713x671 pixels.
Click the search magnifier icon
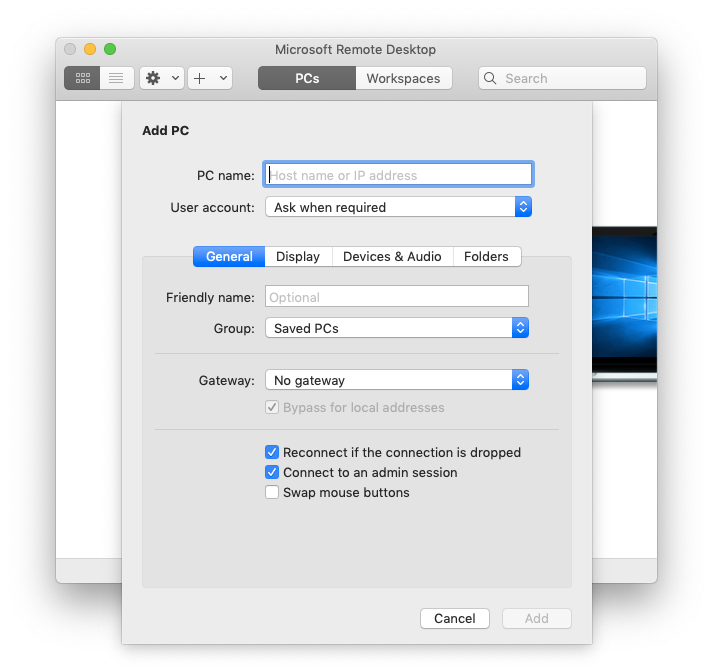point(491,78)
